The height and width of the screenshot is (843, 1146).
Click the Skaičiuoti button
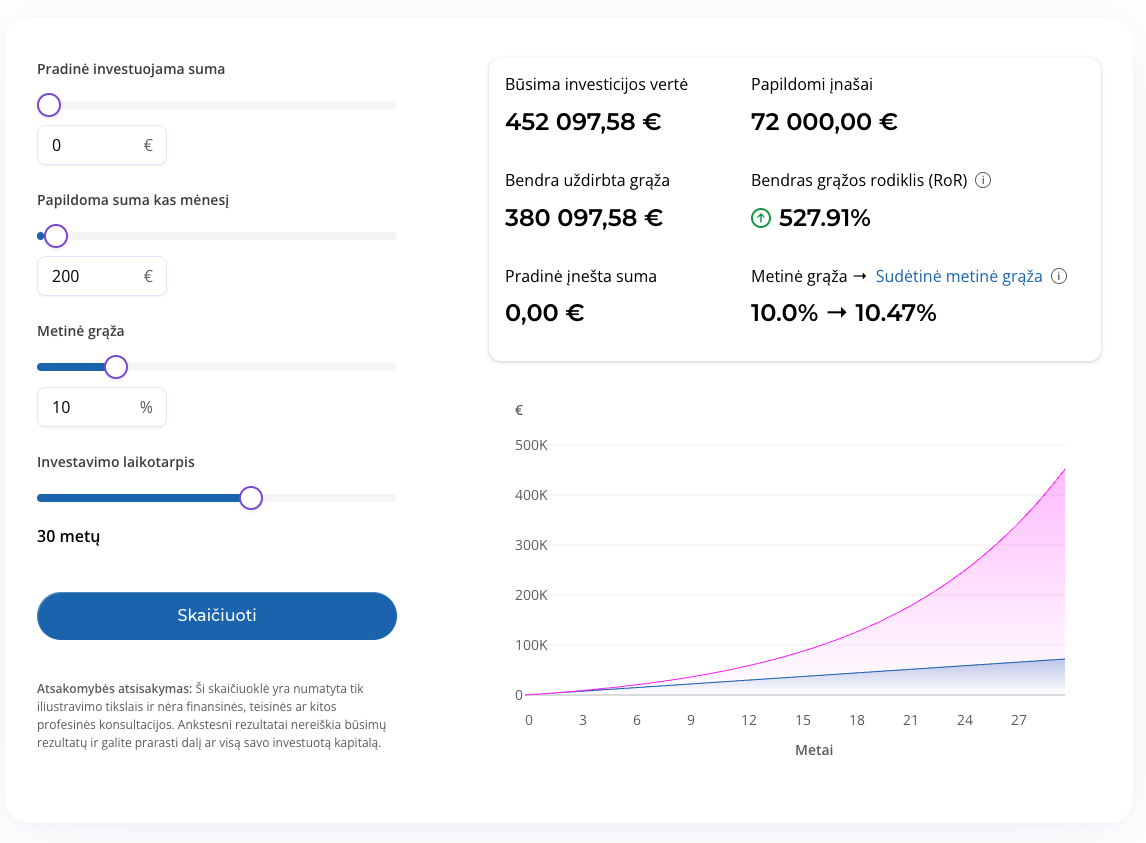(217, 616)
